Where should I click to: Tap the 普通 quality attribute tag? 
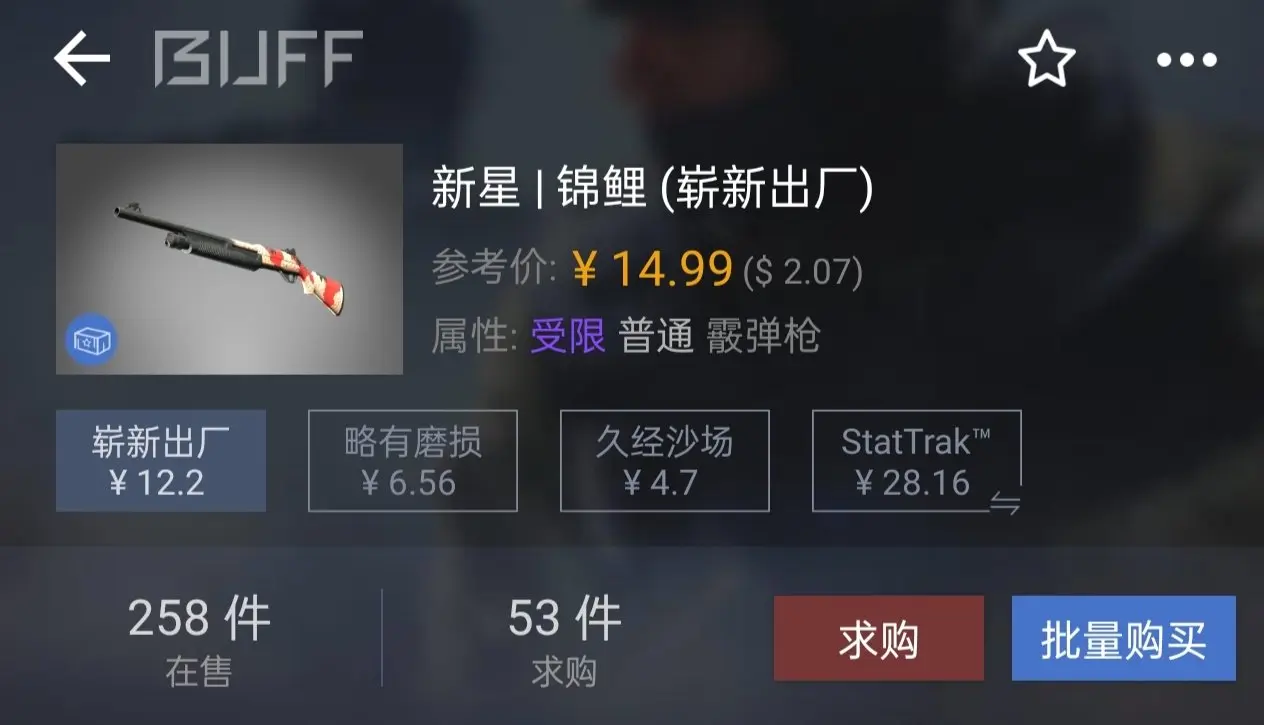coord(656,337)
